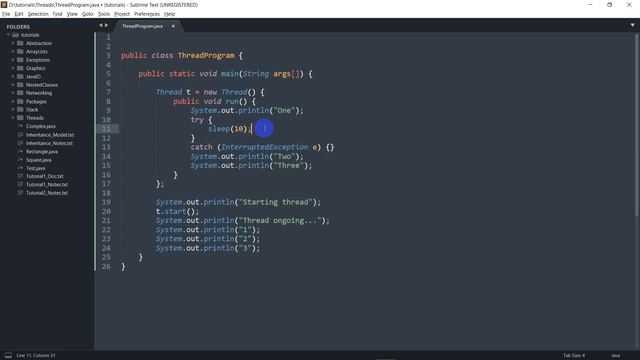
Task: Click the Exceptions folder icon
Action: [x=20, y=60]
